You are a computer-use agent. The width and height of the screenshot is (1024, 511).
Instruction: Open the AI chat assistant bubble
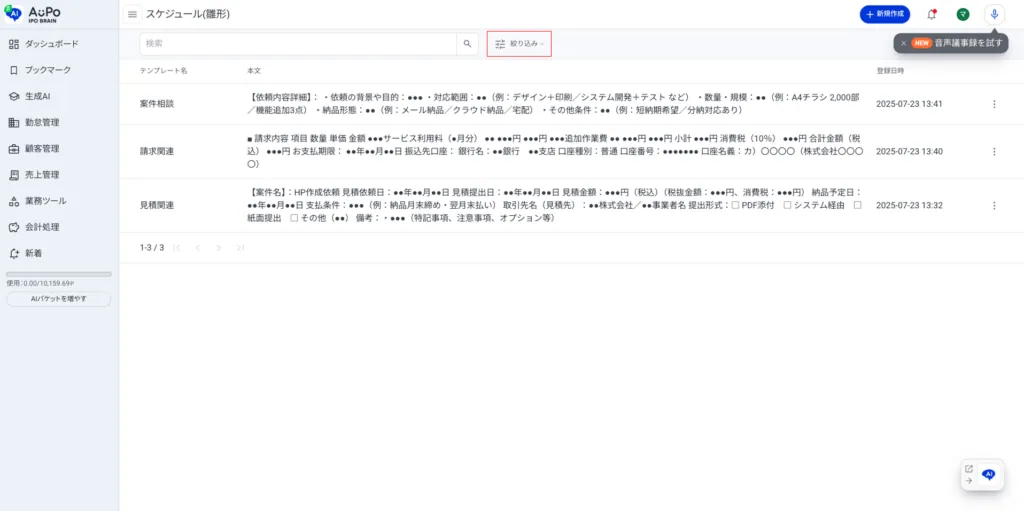(x=989, y=475)
